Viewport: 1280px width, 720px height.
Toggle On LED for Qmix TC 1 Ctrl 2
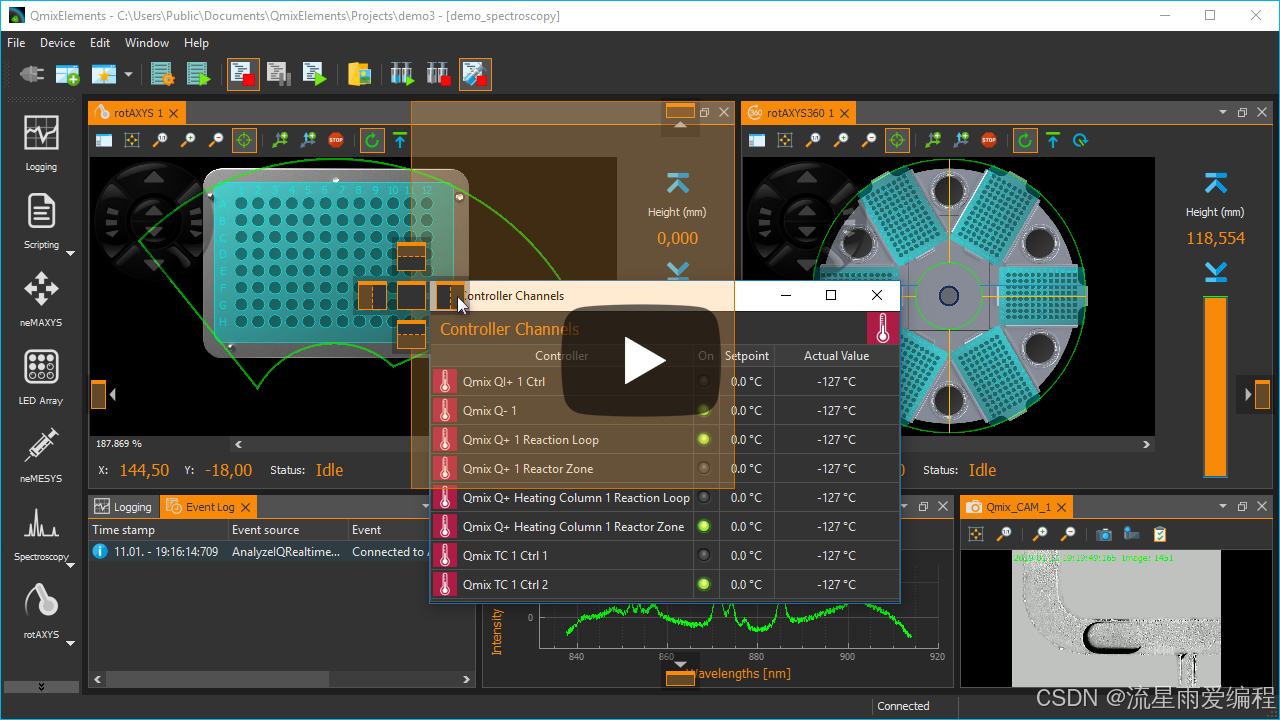click(x=704, y=584)
